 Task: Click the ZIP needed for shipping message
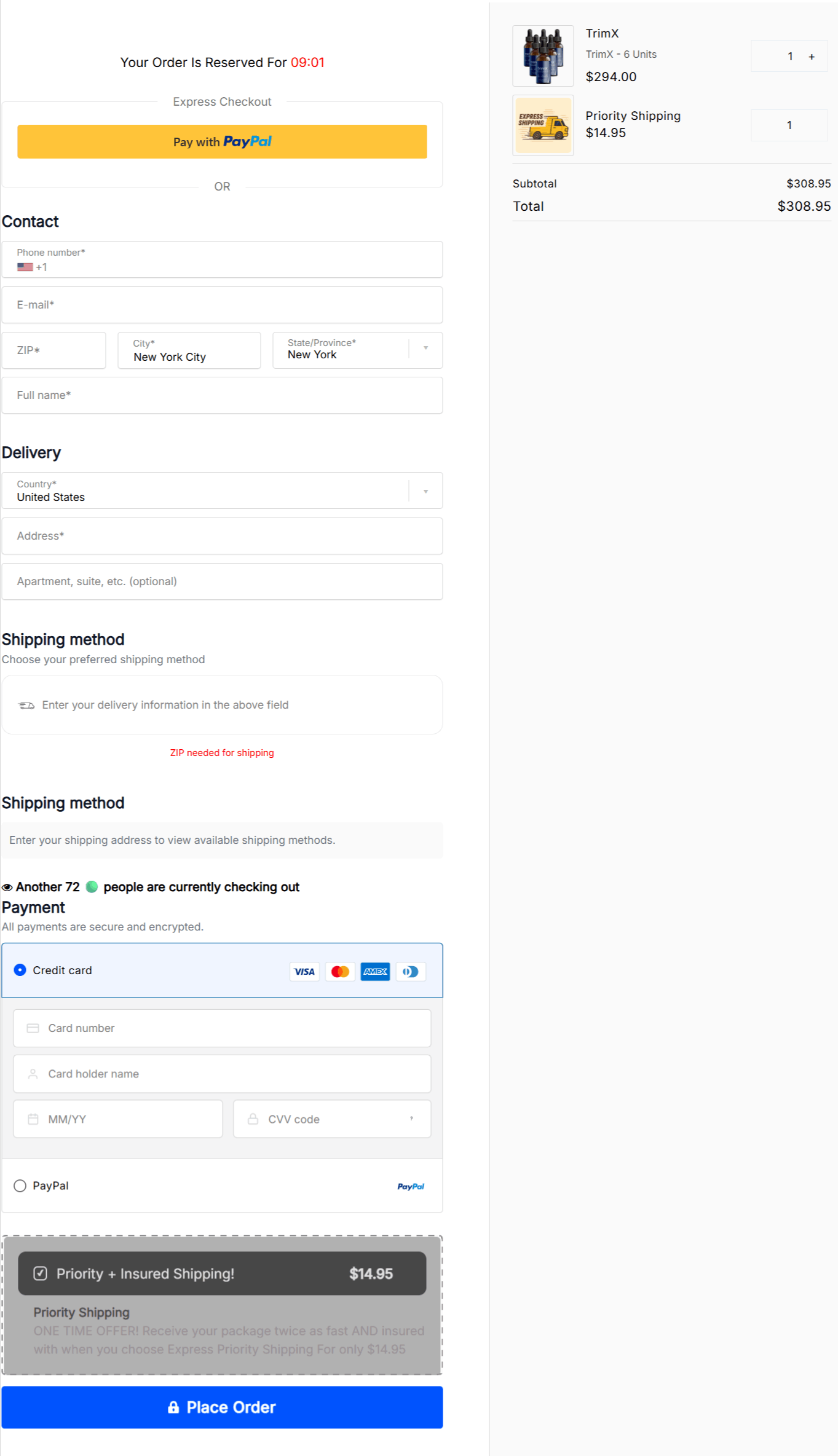point(222,753)
